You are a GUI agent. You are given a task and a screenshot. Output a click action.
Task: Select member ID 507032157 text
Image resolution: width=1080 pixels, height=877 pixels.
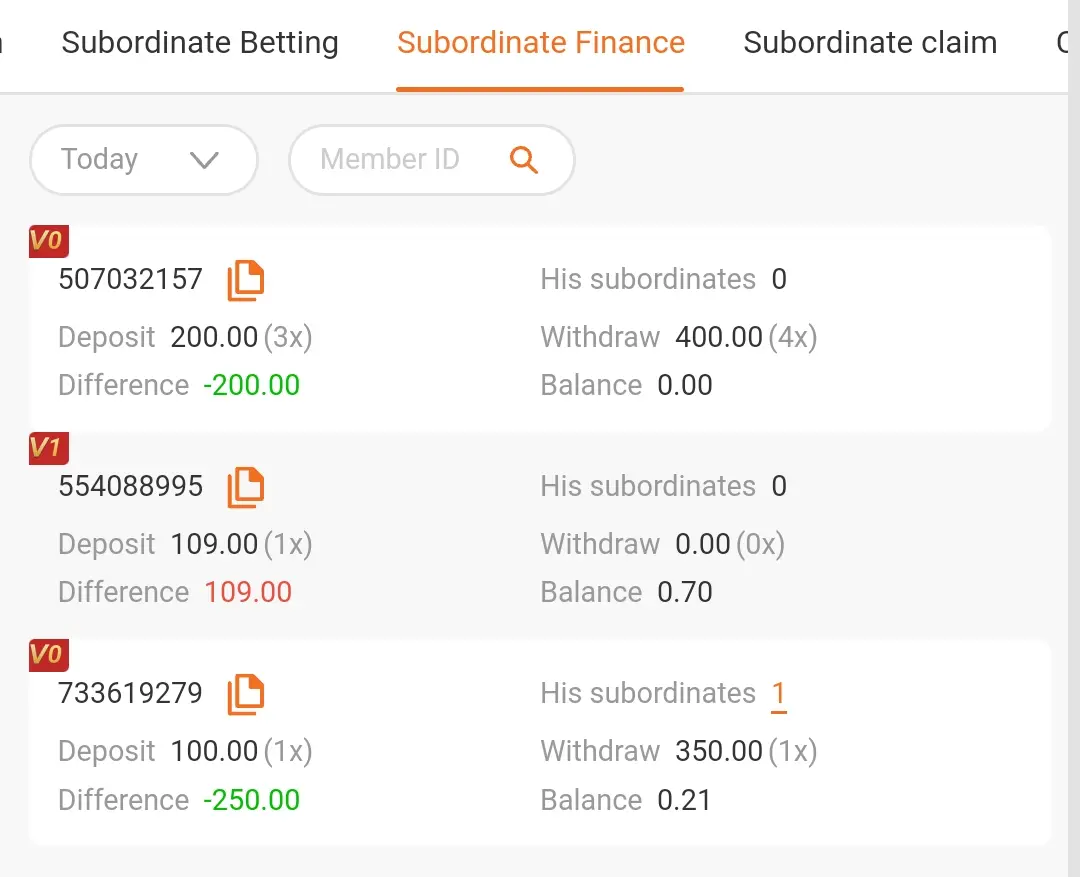coord(131,279)
